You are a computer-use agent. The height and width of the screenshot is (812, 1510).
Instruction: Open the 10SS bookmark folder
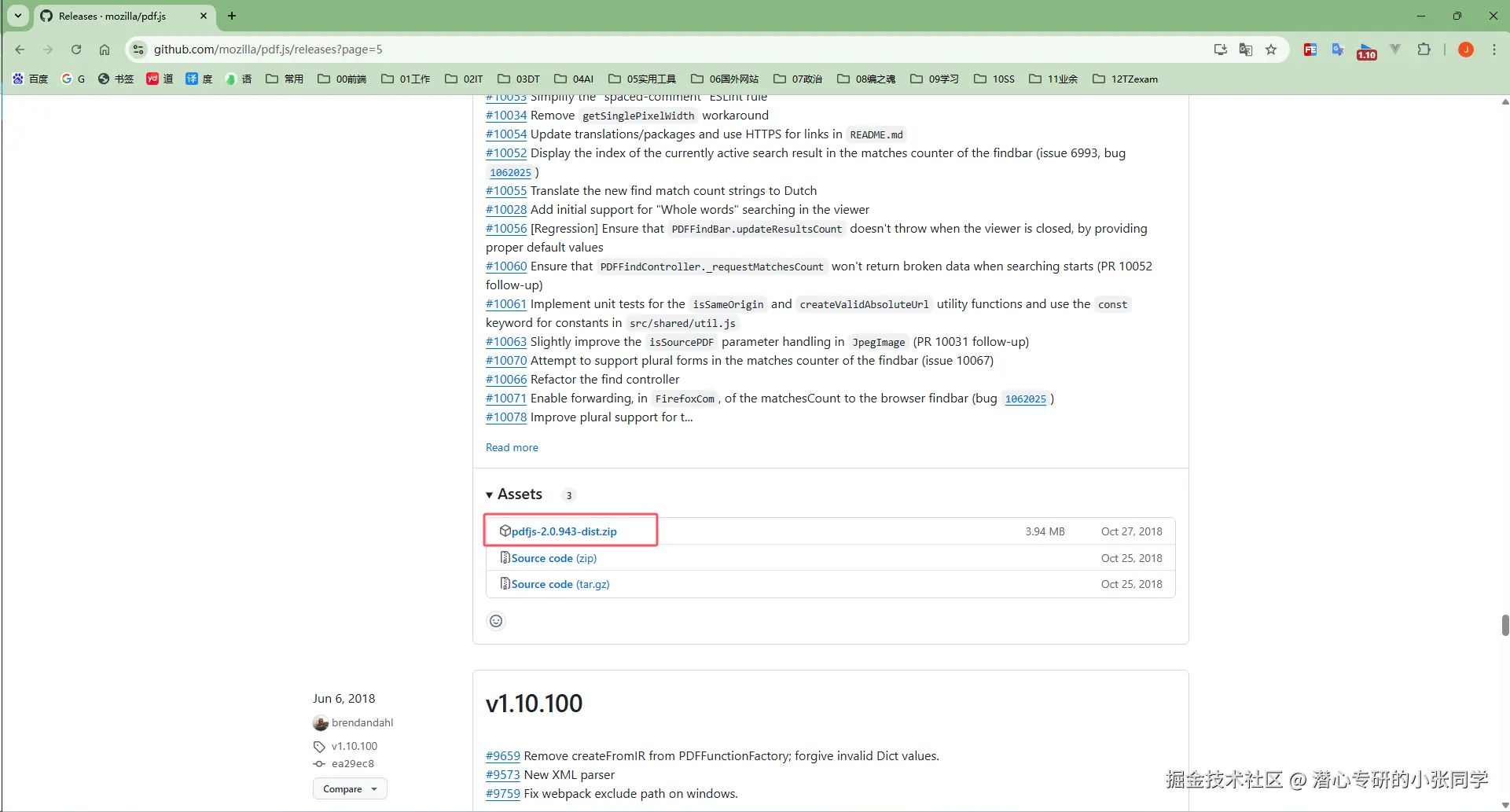click(x=994, y=79)
